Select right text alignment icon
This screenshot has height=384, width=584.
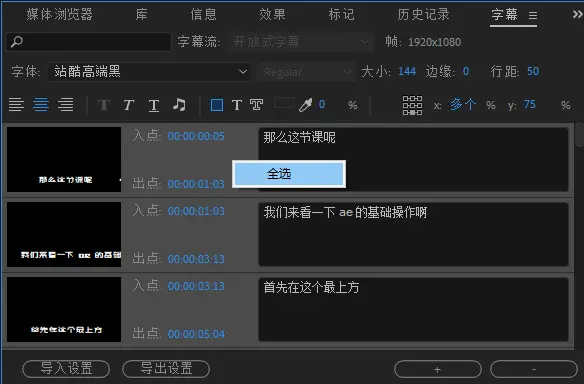tap(65, 105)
